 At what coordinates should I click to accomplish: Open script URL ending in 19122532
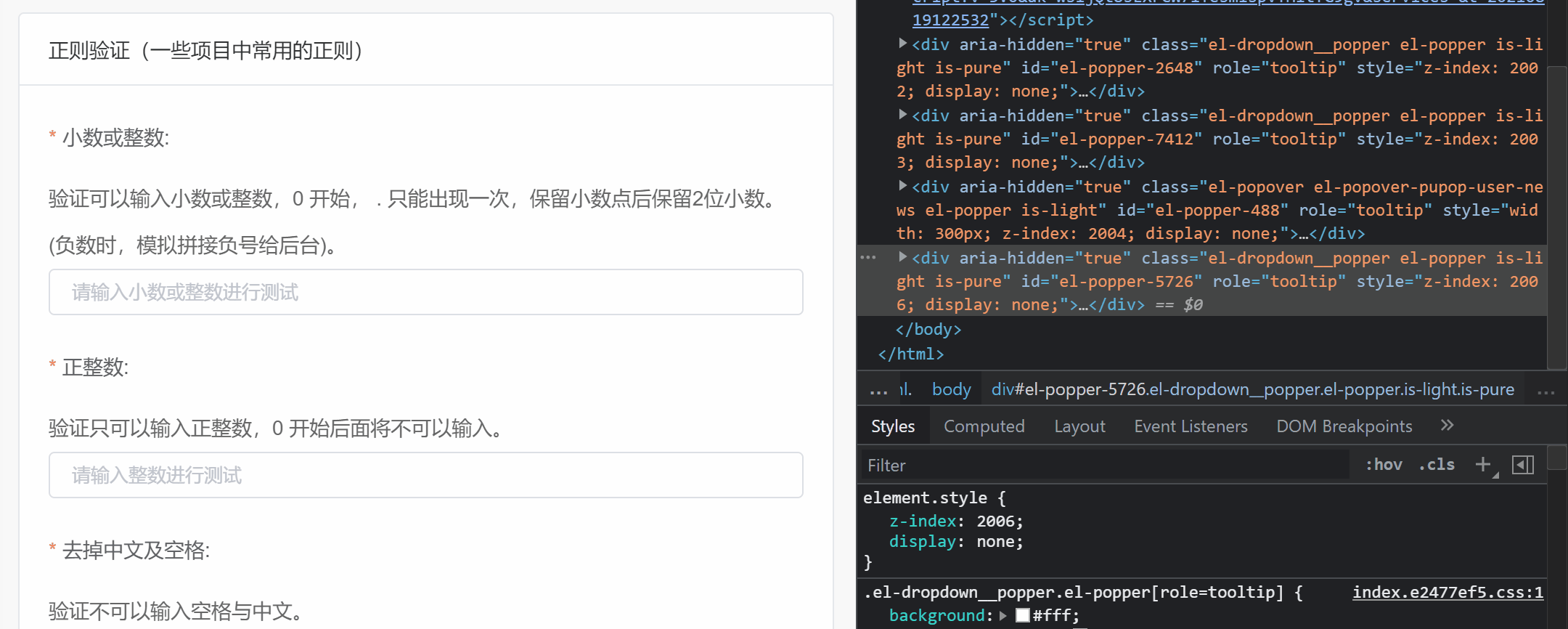point(950,20)
